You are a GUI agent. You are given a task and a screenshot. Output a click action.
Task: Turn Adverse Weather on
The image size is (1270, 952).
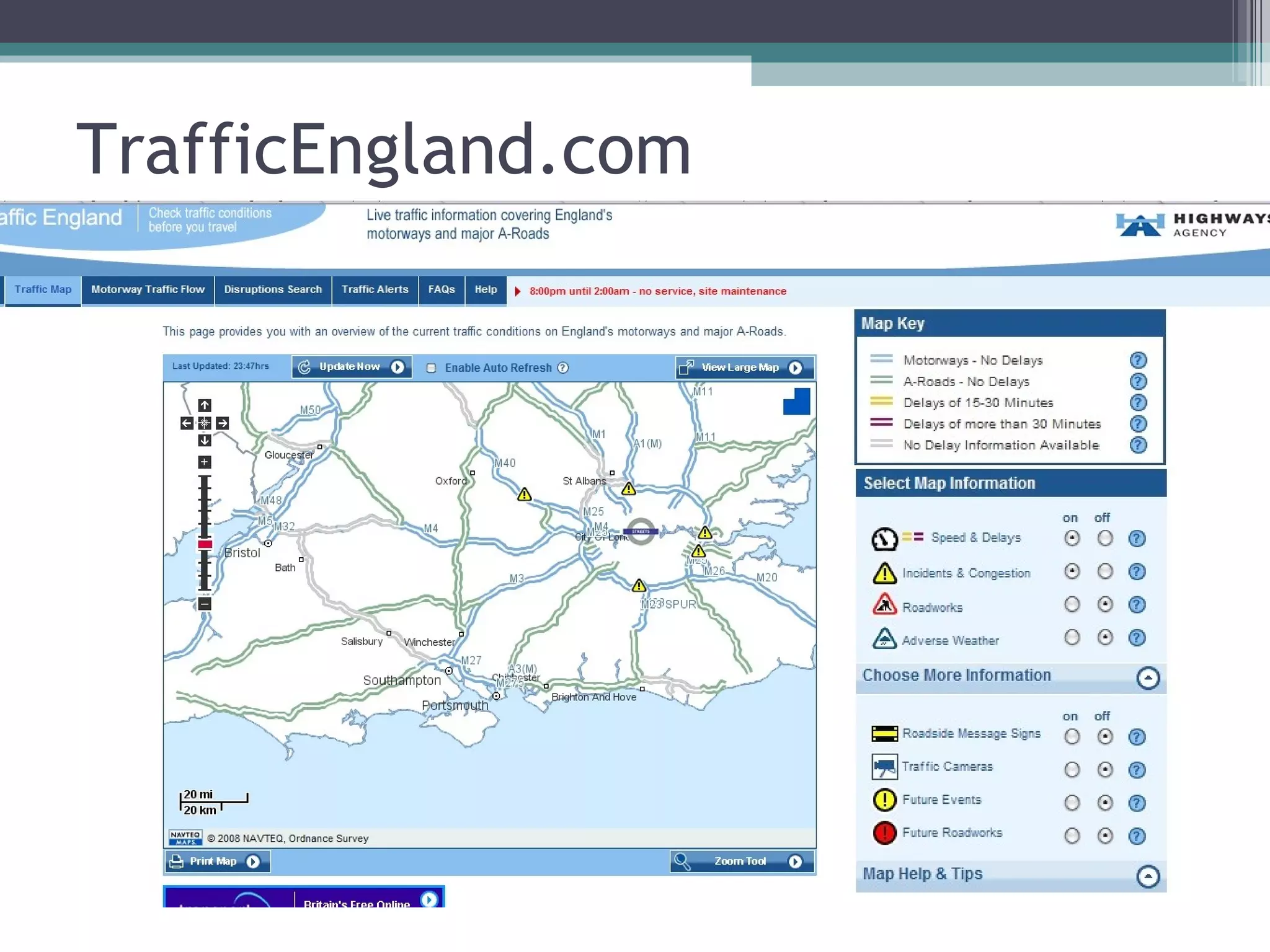(1072, 637)
